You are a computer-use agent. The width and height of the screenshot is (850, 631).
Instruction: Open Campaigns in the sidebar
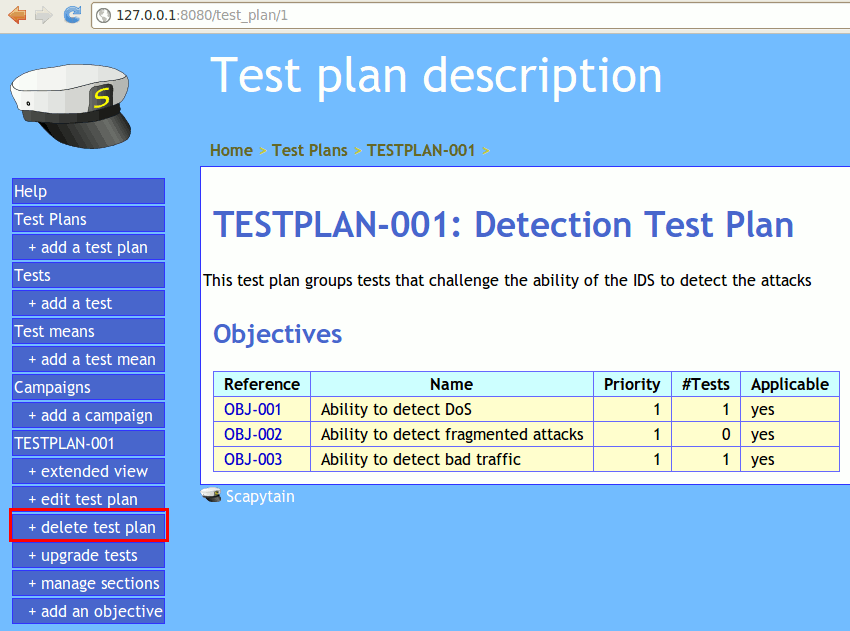88,387
